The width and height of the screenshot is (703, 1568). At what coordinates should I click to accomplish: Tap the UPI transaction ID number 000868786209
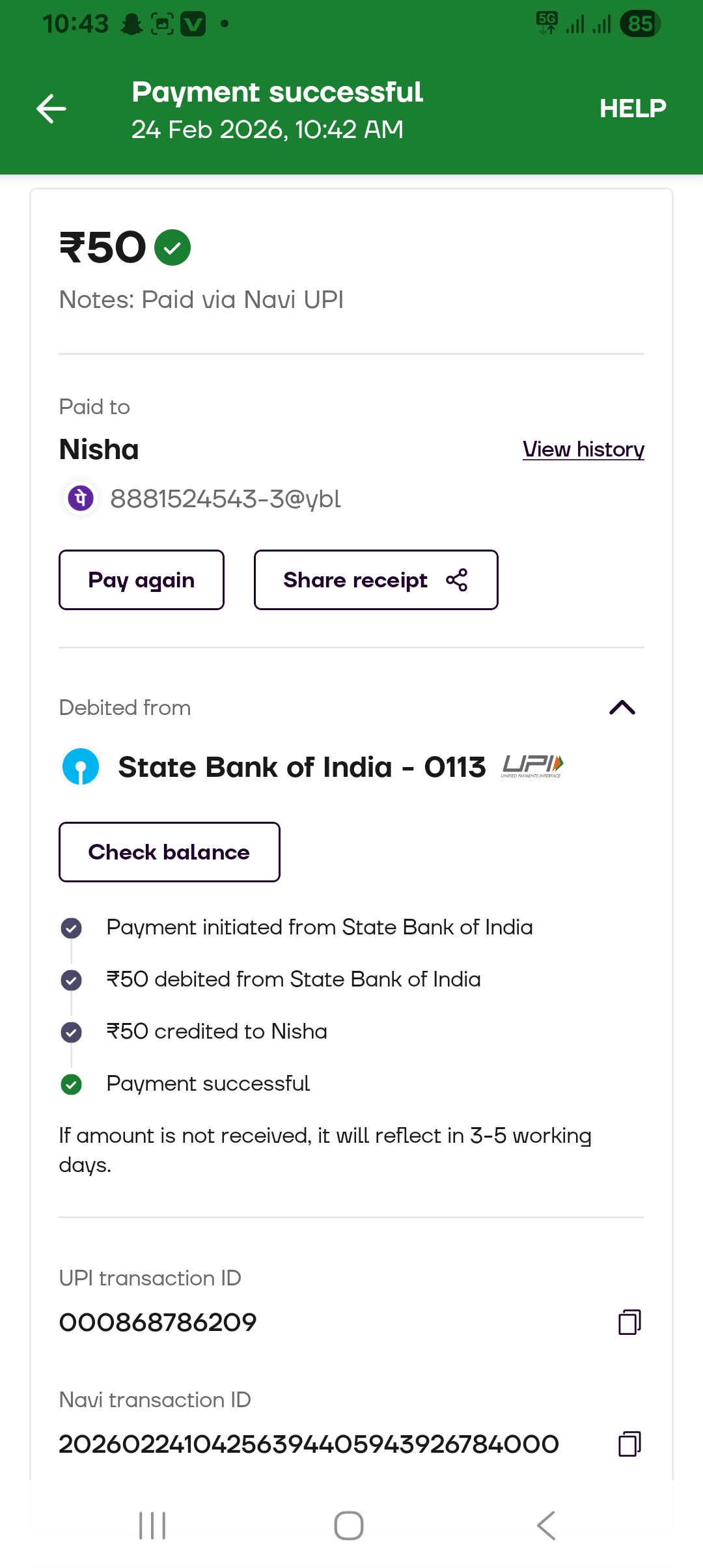pos(158,1323)
